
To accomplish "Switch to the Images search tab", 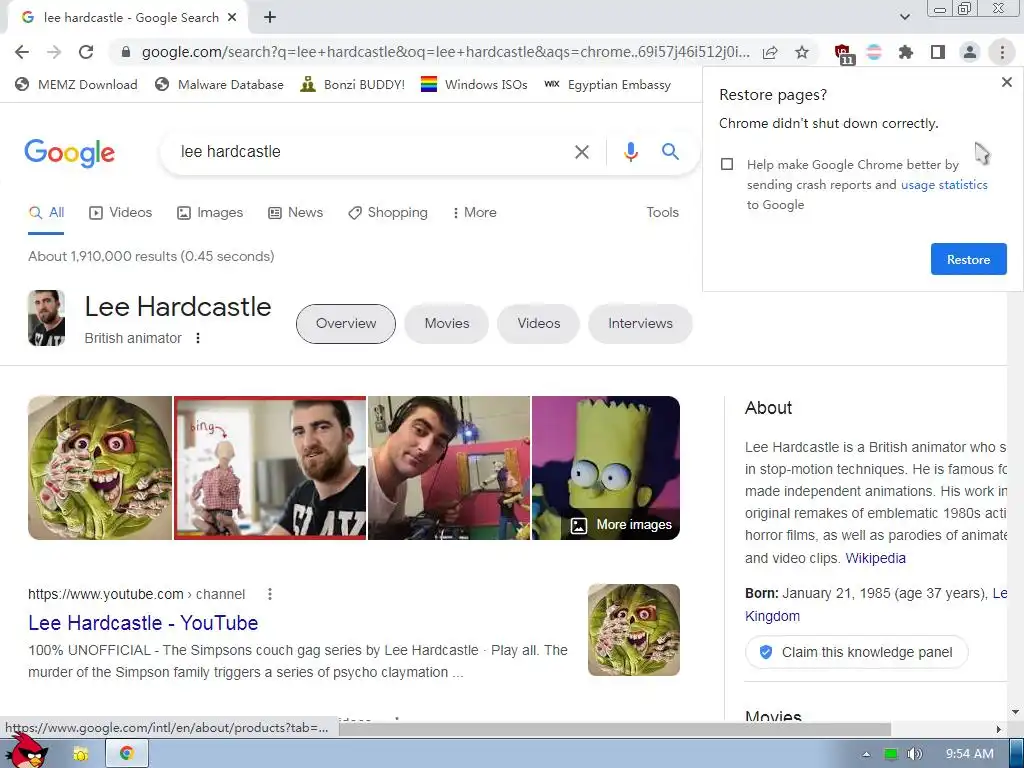I will [210, 213].
